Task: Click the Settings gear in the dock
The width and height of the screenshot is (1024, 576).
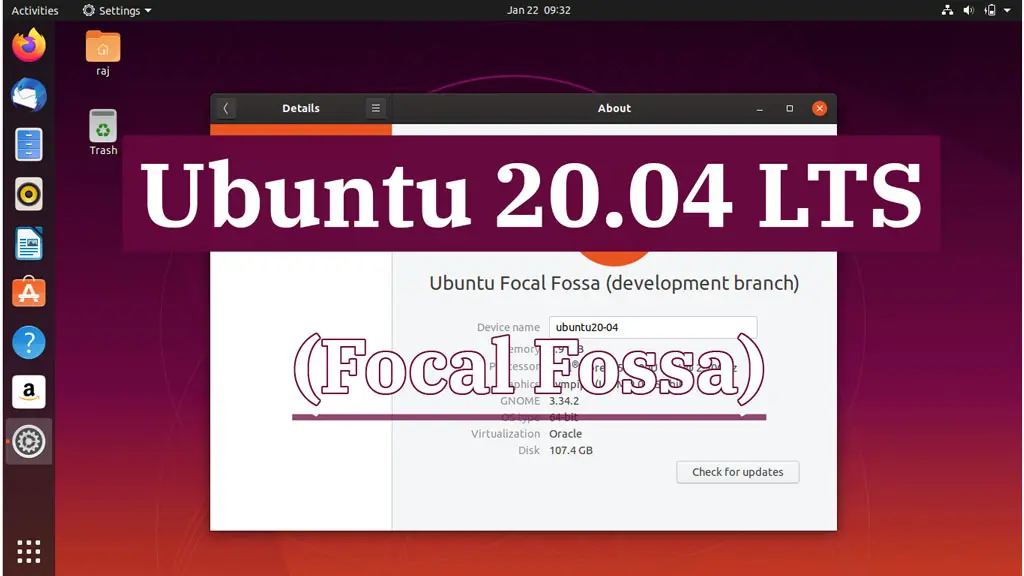Action: pos(29,441)
